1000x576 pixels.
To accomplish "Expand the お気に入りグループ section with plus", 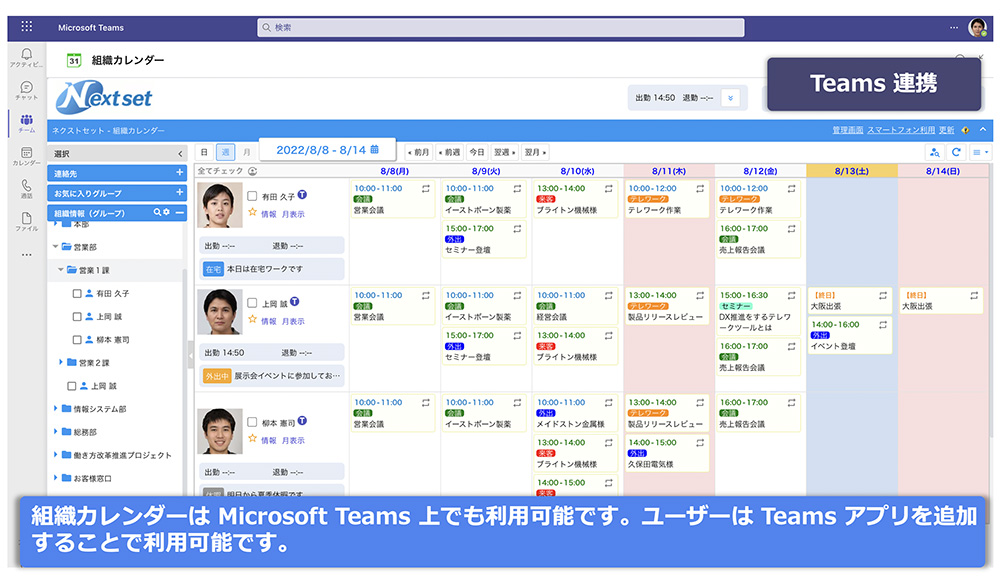I will [x=179, y=193].
